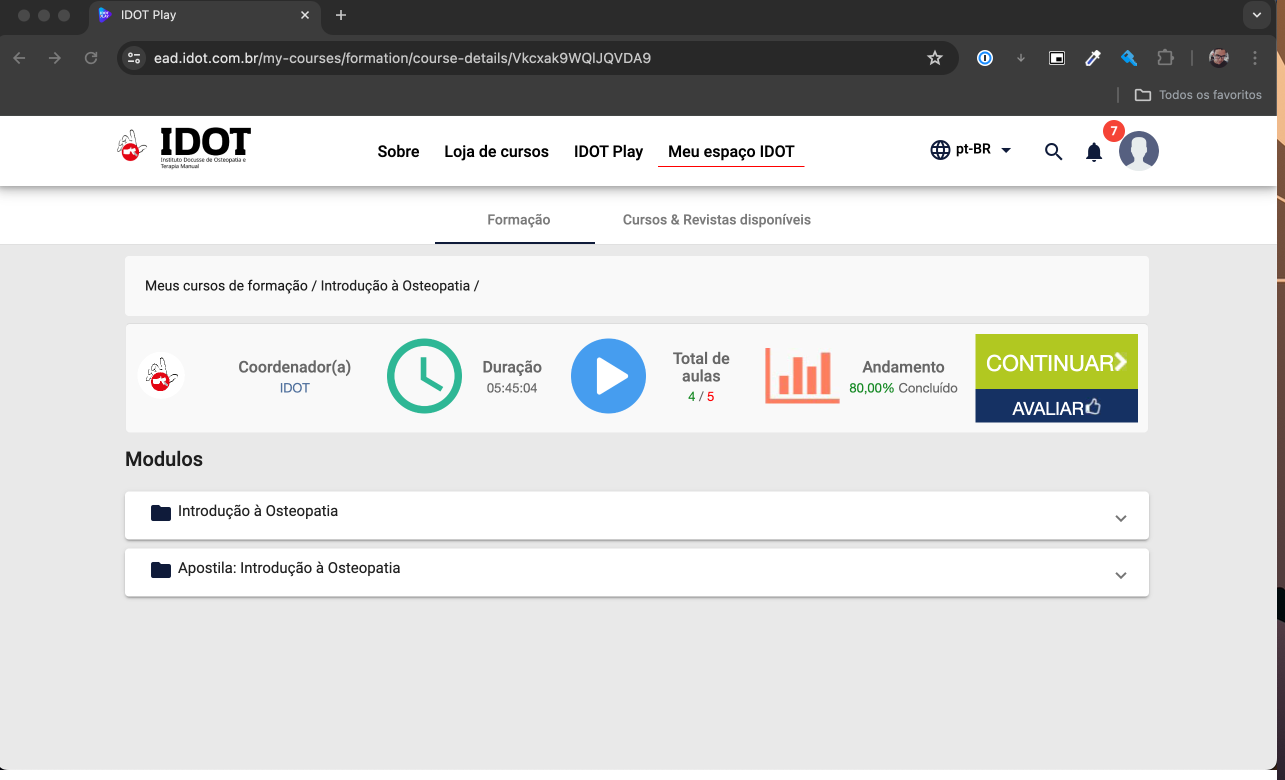1285x780 pixels.
Task: Close the IDOT Play browser tab
Action: coord(306,15)
